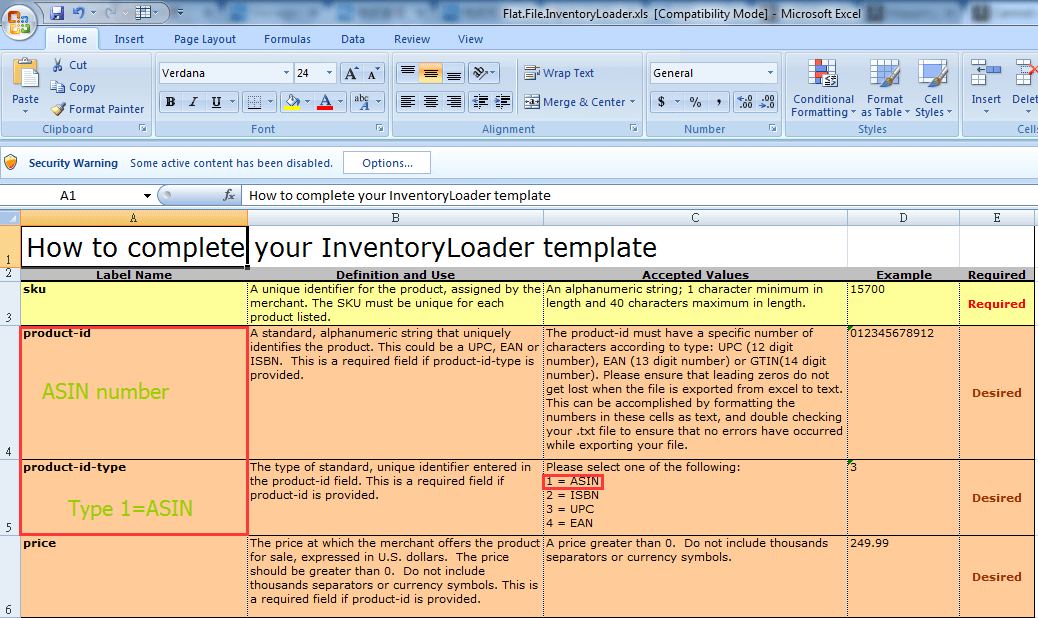Open the insert function fx dialog
The image size is (1038, 618).
[x=229, y=195]
